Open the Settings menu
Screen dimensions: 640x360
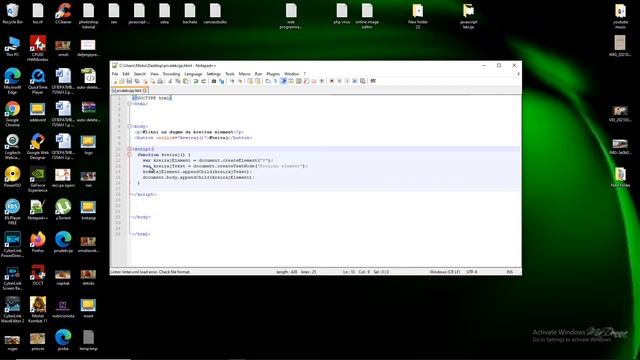[x=213, y=74]
